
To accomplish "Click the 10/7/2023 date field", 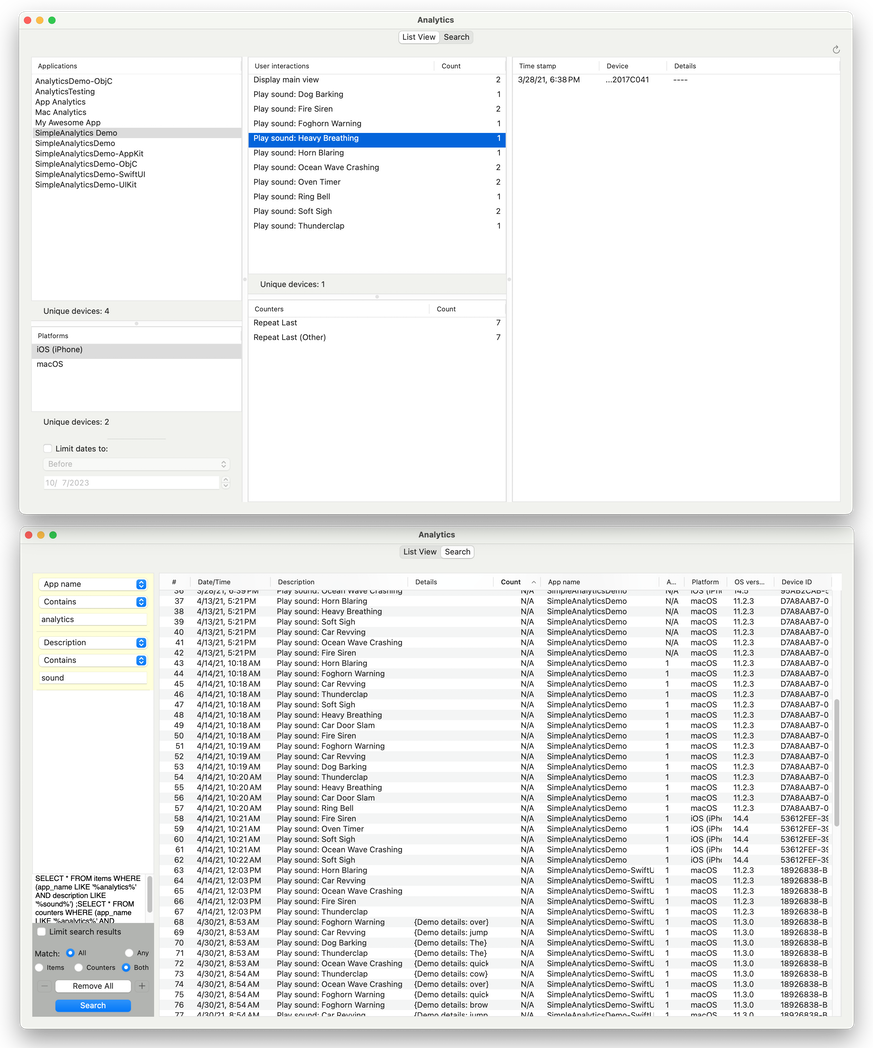I will 132,483.
